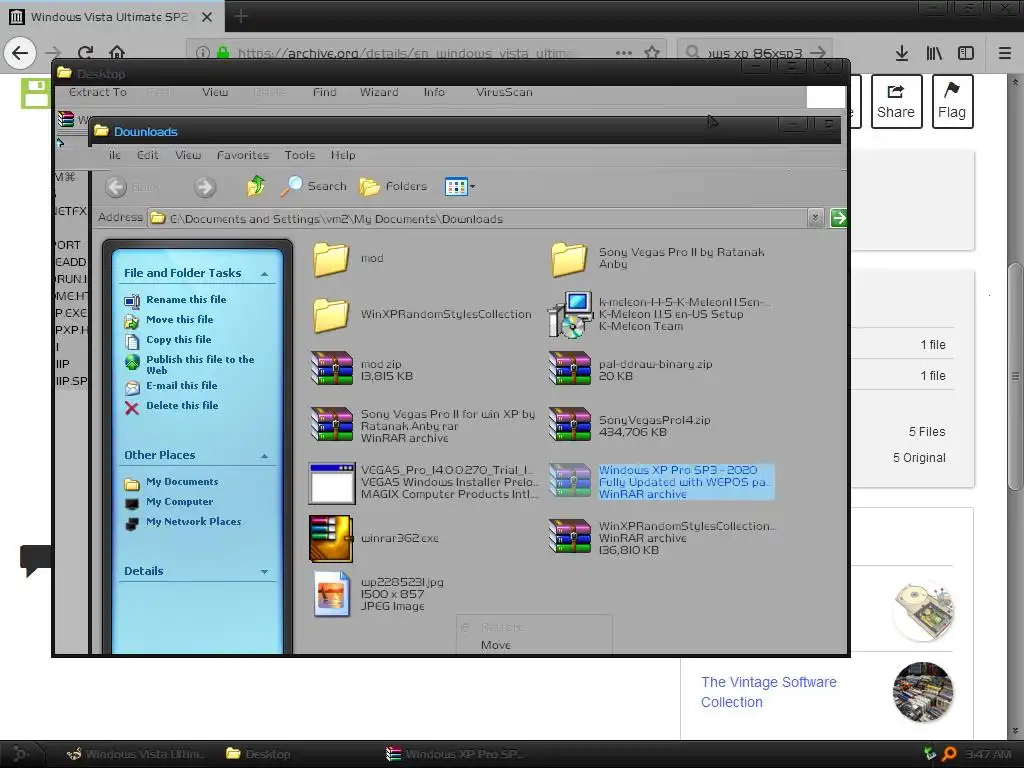Open a new browser tab with plus button
The image size is (1024, 768).
pos(241,16)
